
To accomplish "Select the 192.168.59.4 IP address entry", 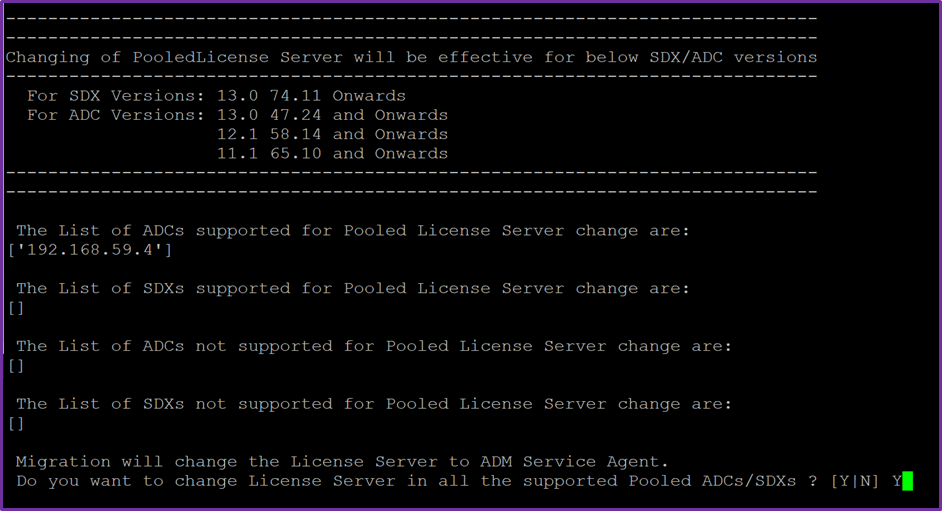I will 90,249.
